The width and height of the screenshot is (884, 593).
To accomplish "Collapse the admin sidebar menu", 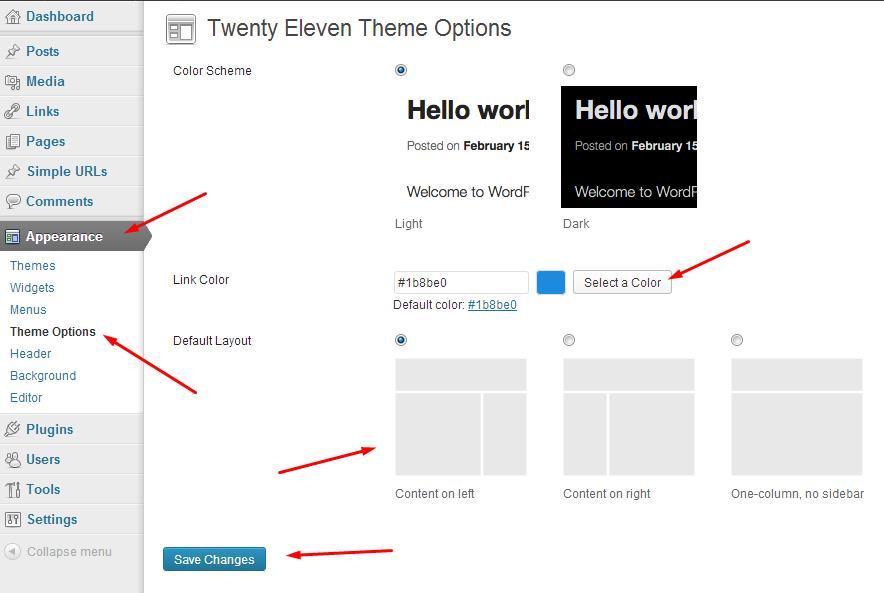I will coord(60,551).
